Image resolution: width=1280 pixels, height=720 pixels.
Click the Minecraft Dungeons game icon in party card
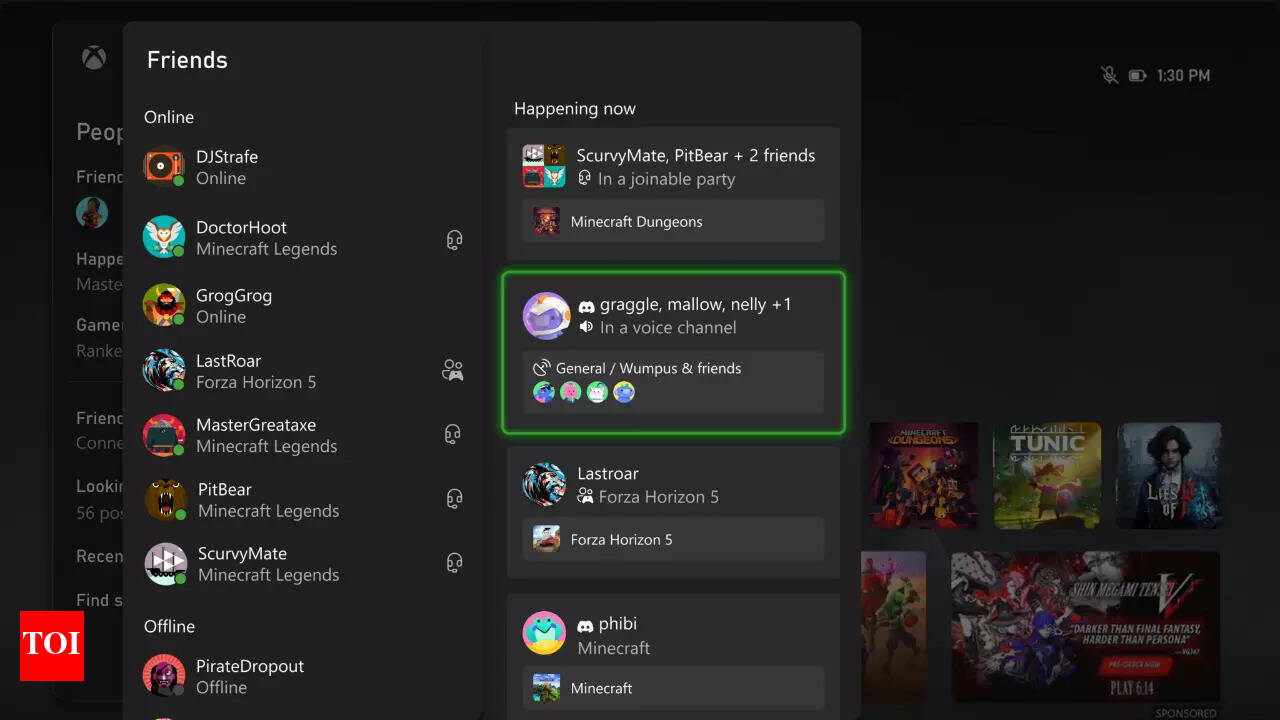[x=546, y=221]
